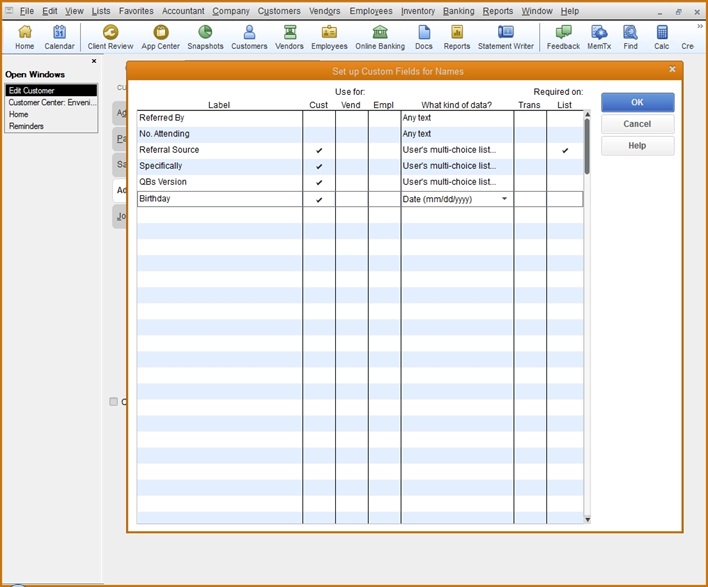Viewport: 708px width, 587px height.
Task: Launch Client Review from the toolbar
Action: tap(110, 37)
